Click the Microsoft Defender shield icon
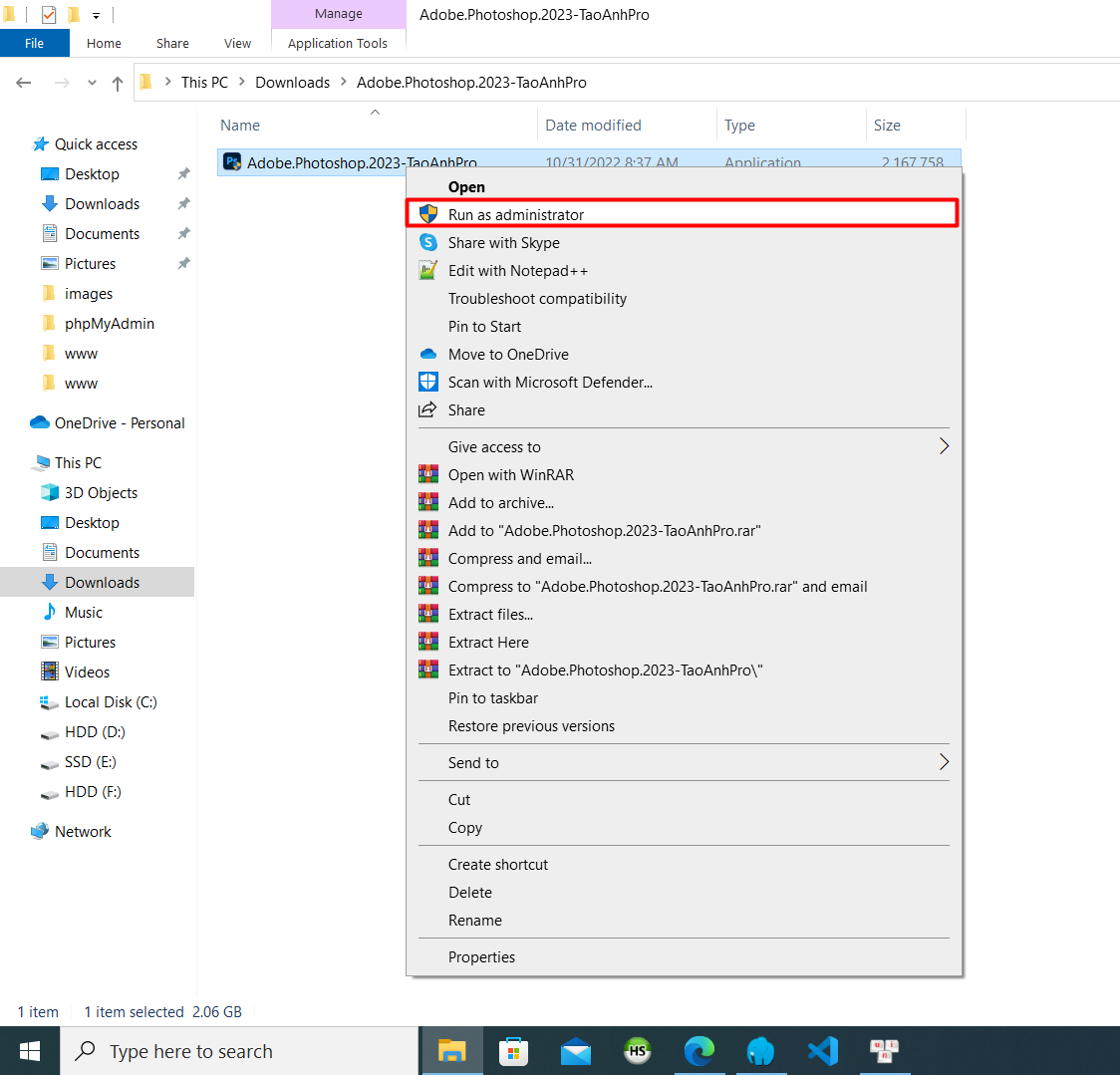Viewport: 1120px width, 1075px height. pos(427,382)
